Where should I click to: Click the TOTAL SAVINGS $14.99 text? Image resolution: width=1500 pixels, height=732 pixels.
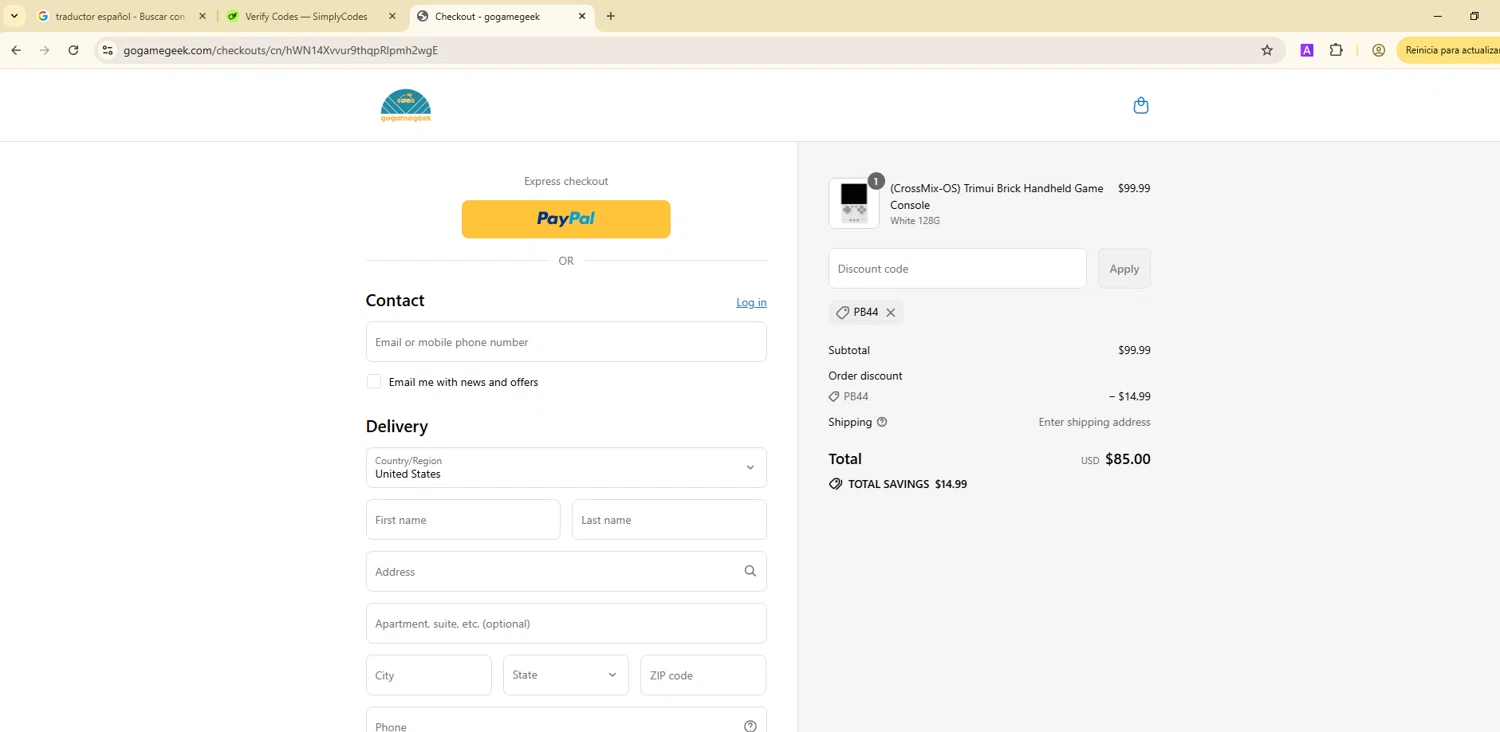(907, 484)
